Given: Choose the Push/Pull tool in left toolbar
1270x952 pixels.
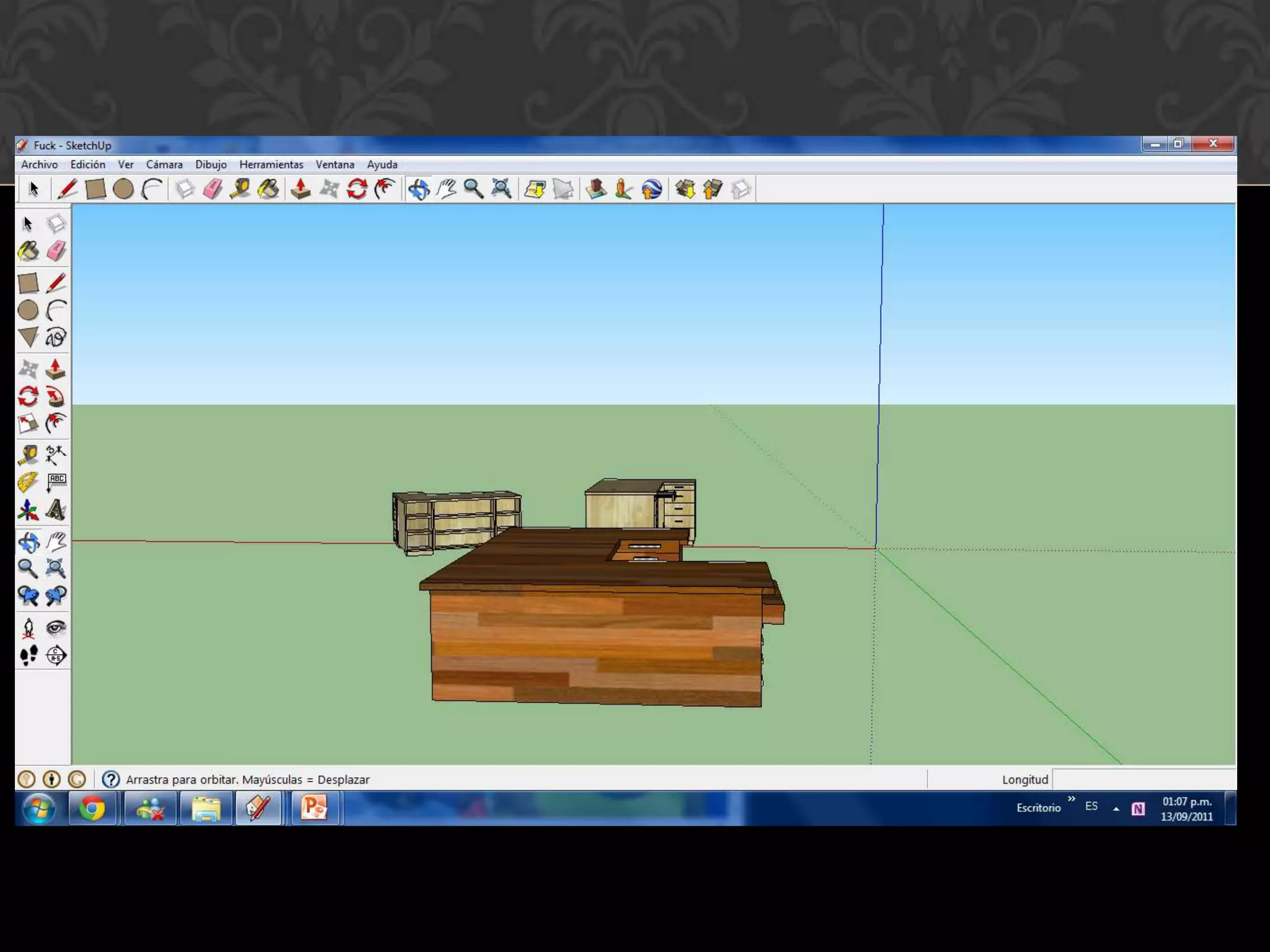Looking at the screenshot, I should (x=56, y=369).
